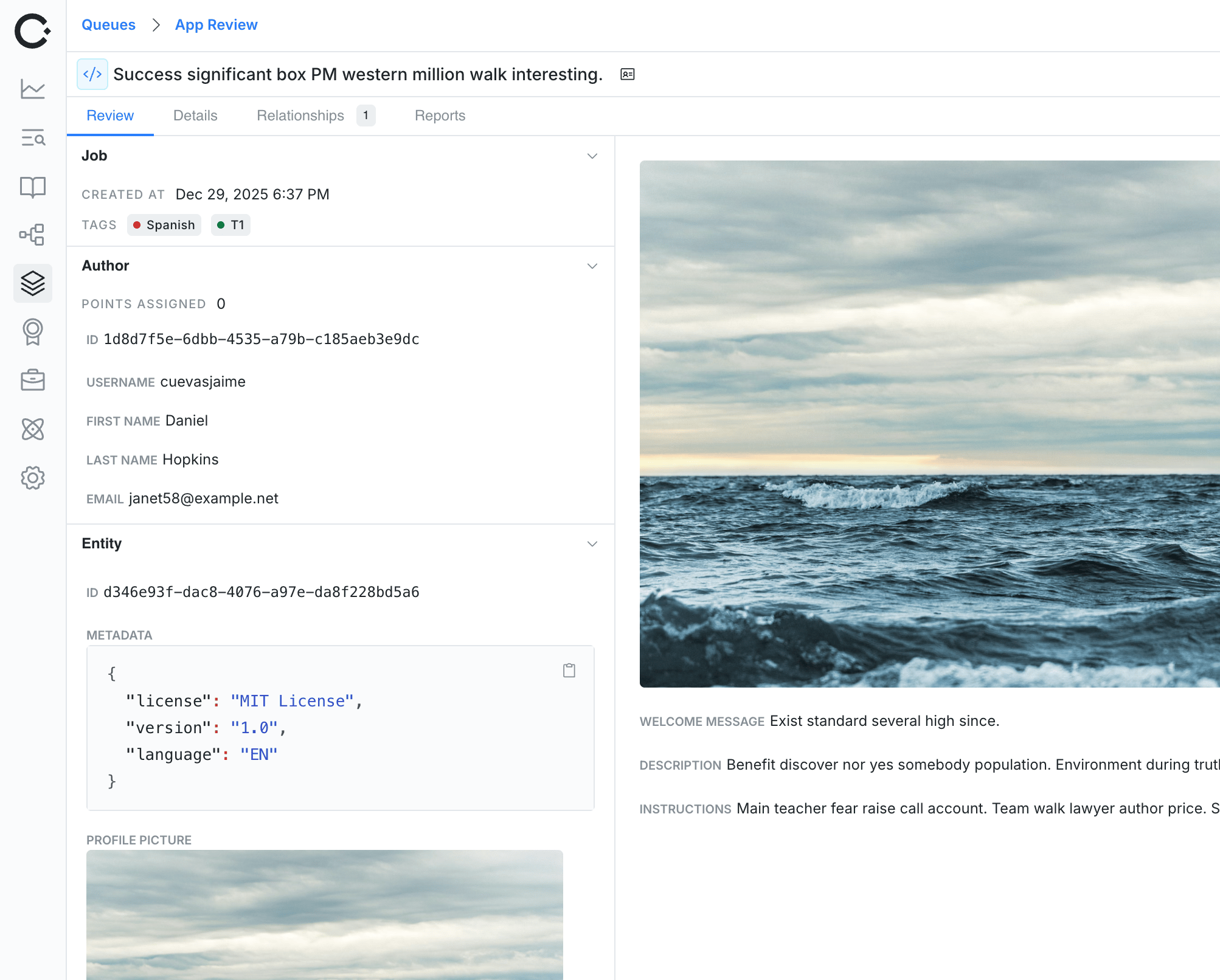The width and height of the screenshot is (1220, 980).
Task: Click the welcome message text
Action: [x=885, y=721]
